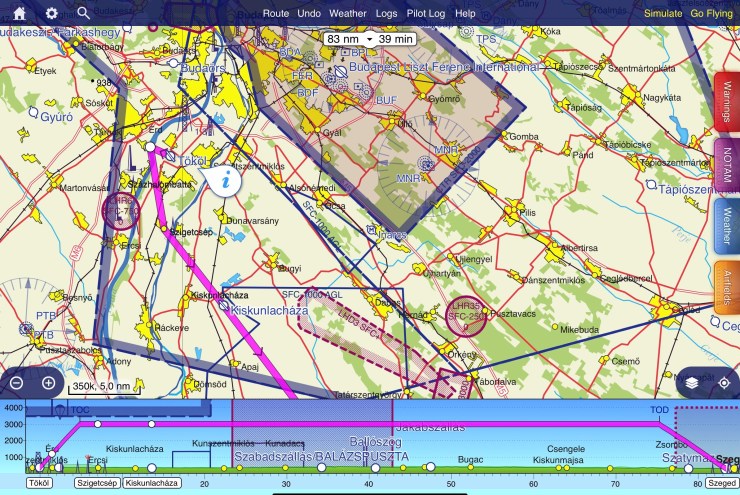This screenshot has height=495, width=740.
Task: Center map on current location
Action: (x=723, y=383)
